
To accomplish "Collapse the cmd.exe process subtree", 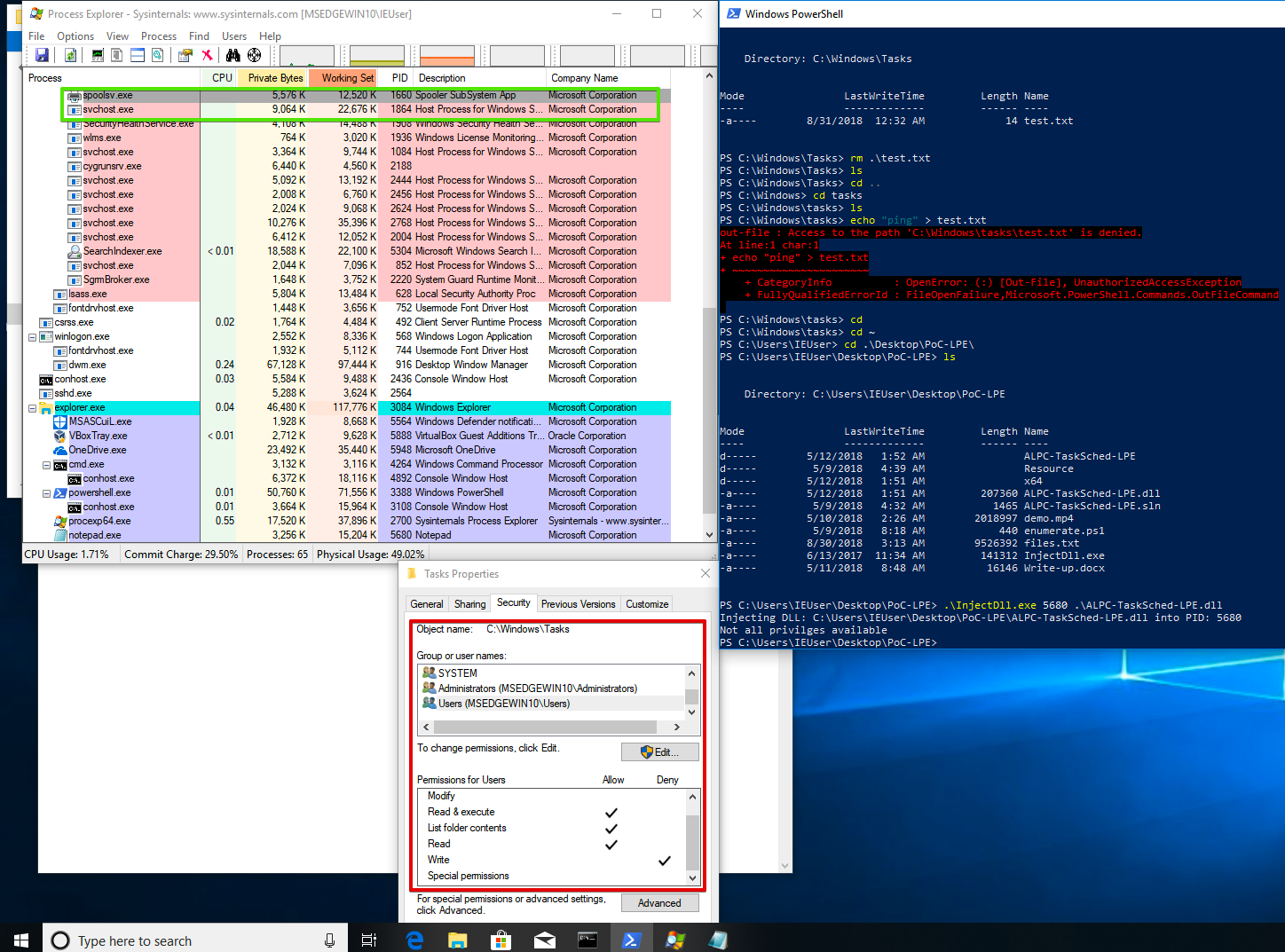I will point(47,464).
